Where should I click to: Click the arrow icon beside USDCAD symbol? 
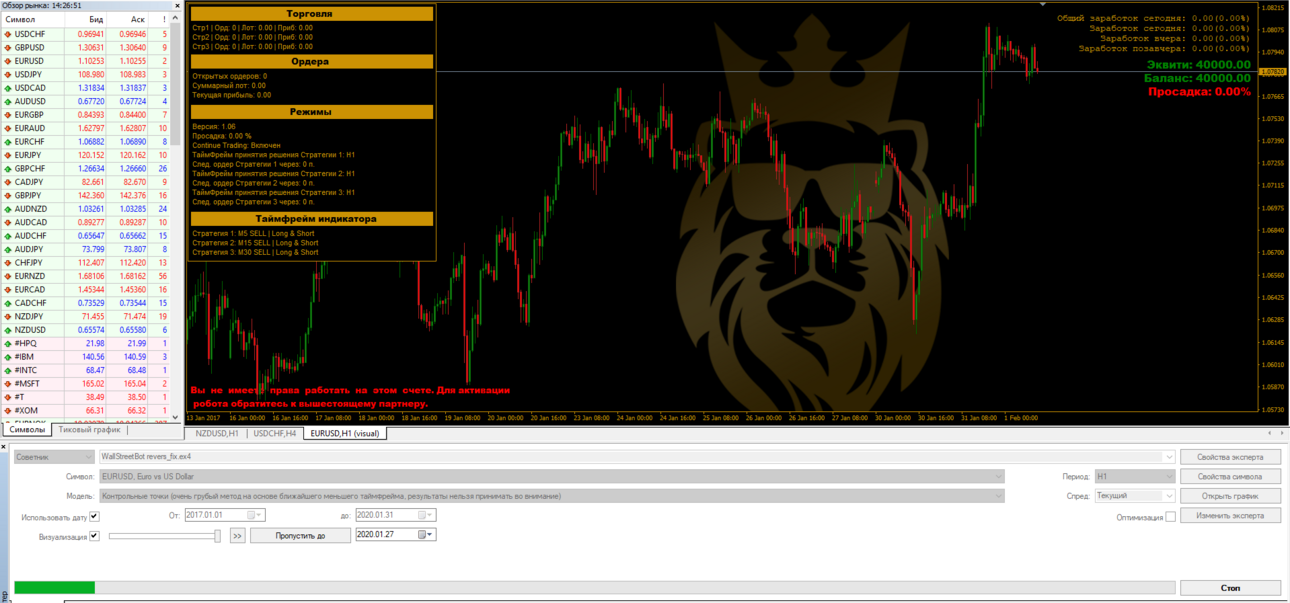pyautogui.click(x=7, y=88)
